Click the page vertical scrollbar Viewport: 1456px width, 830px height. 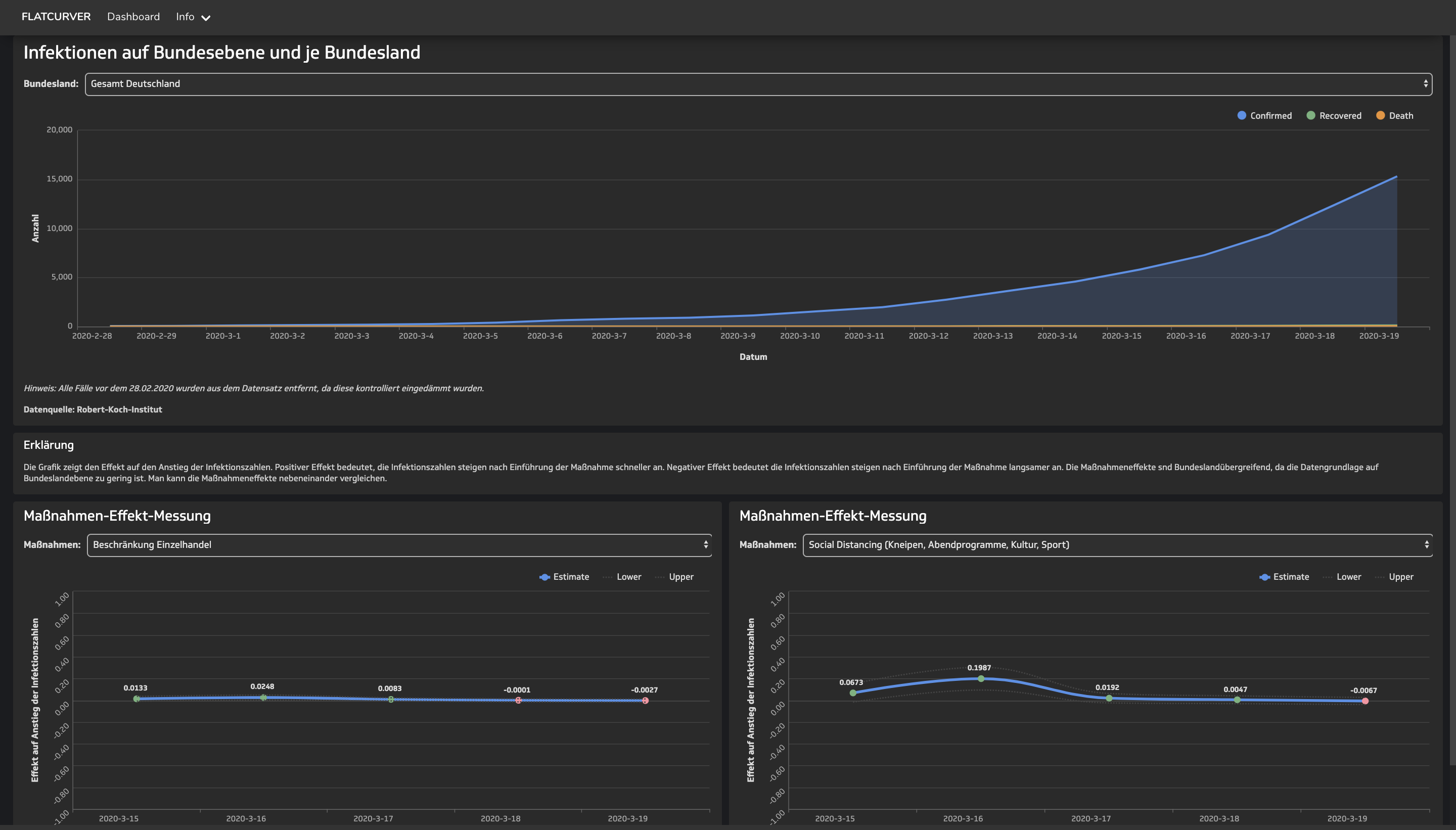coord(1452,399)
